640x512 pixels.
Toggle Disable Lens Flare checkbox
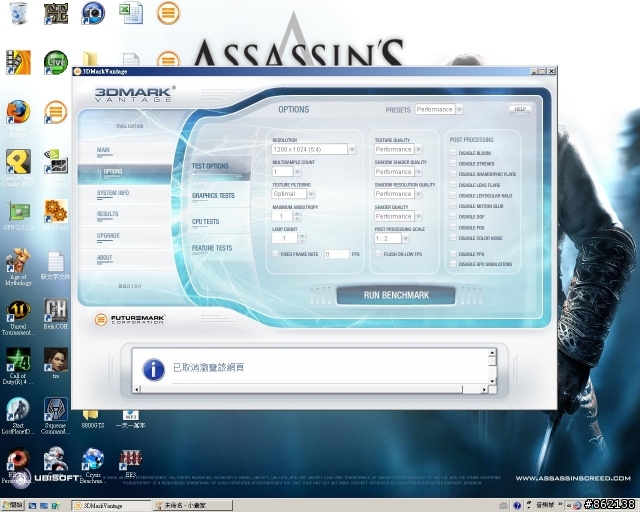point(453,185)
